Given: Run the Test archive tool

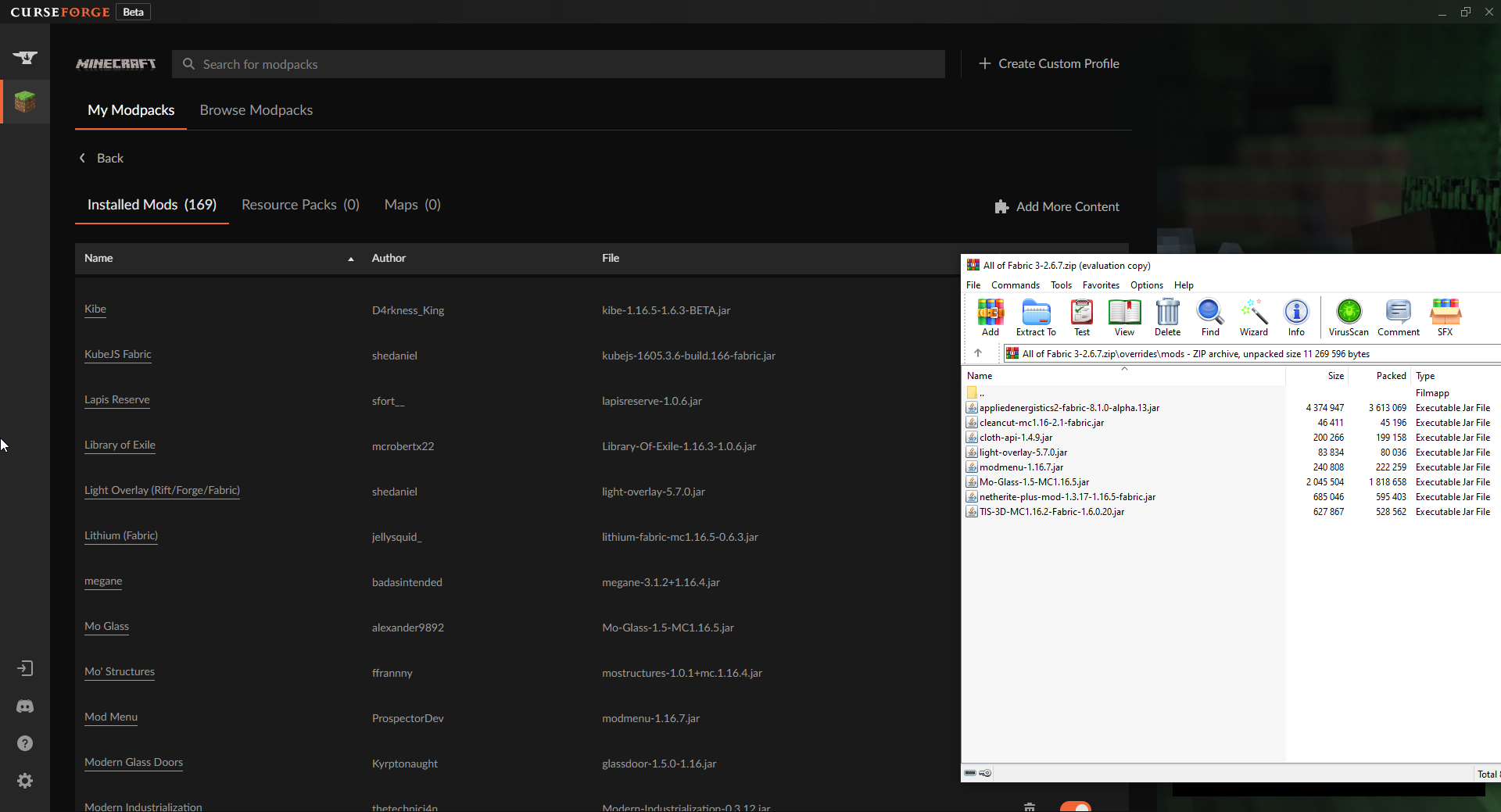Looking at the screenshot, I should pos(1082,317).
